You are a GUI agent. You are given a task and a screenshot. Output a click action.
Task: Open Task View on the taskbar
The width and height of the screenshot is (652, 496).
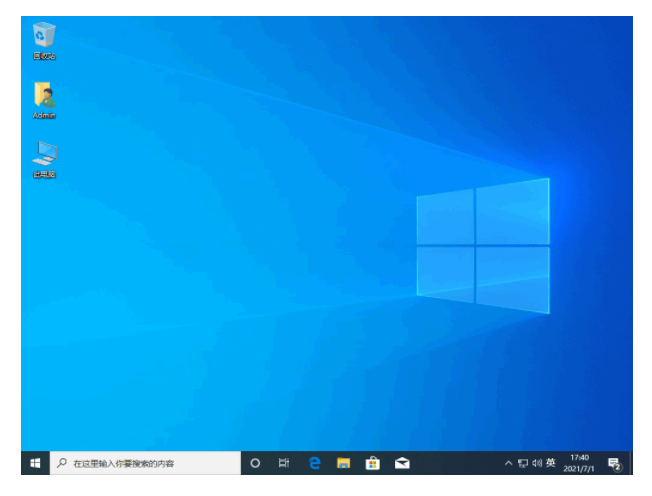point(284,463)
